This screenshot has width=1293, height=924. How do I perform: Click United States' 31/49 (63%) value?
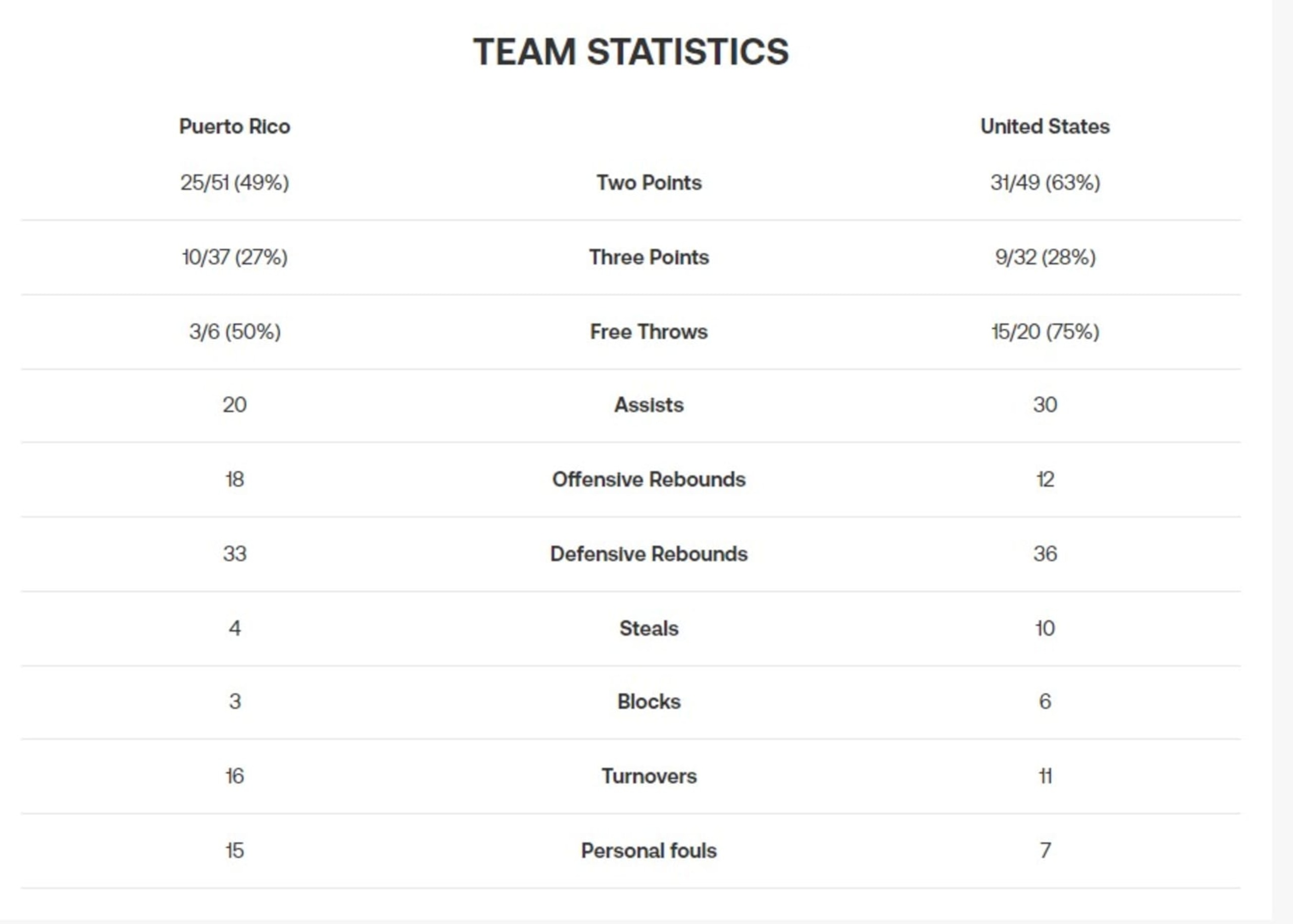pyautogui.click(x=1045, y=183)
